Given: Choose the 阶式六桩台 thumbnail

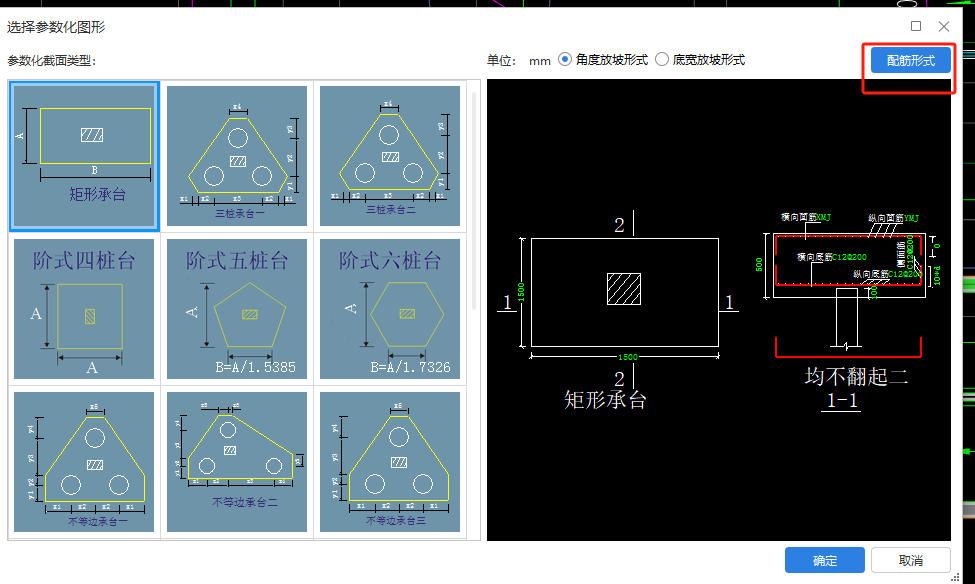Looking at the screenshot, I should pyautogui.click(x=390, y=309).
